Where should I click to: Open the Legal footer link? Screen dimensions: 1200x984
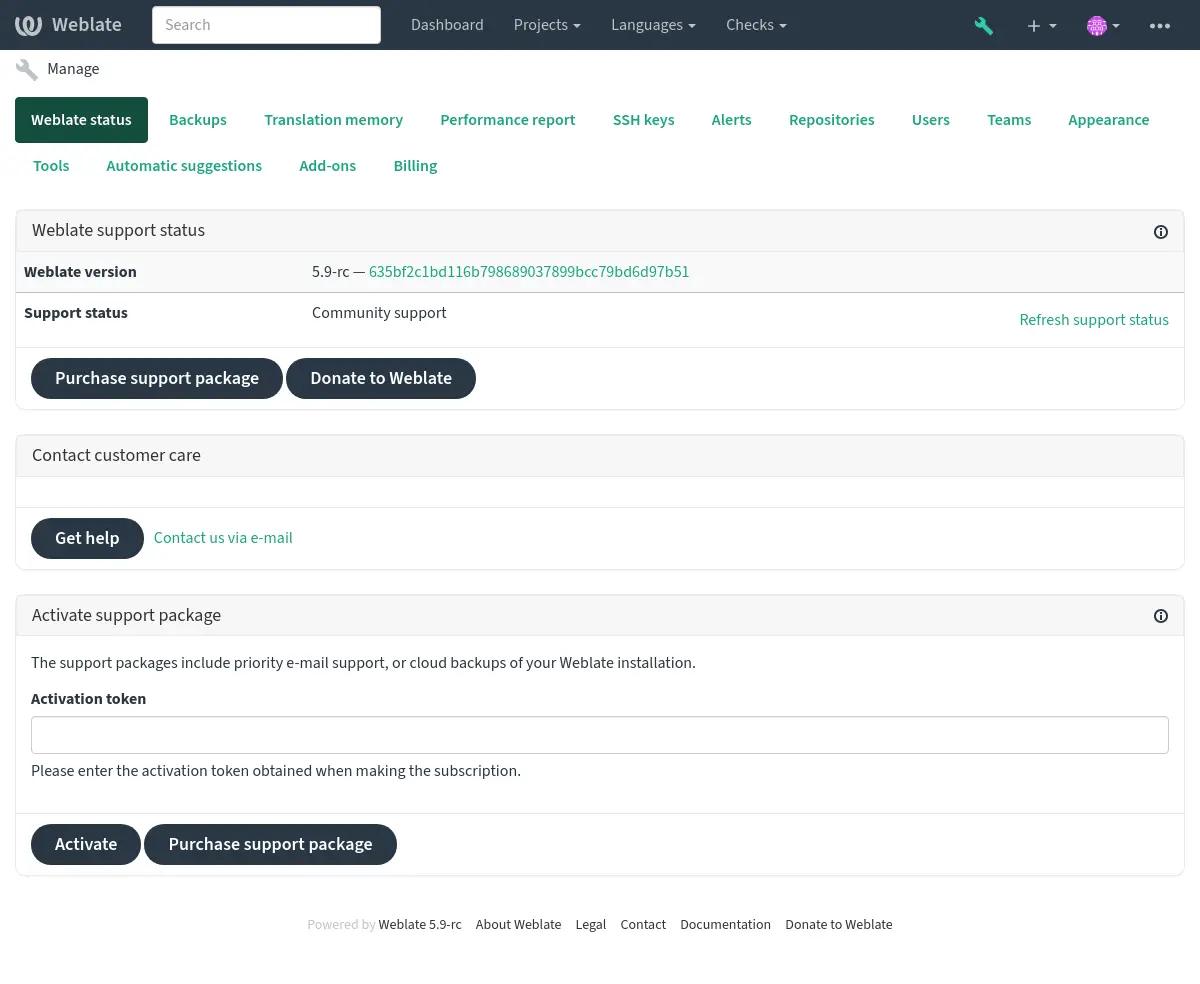(x=591, y=925)
